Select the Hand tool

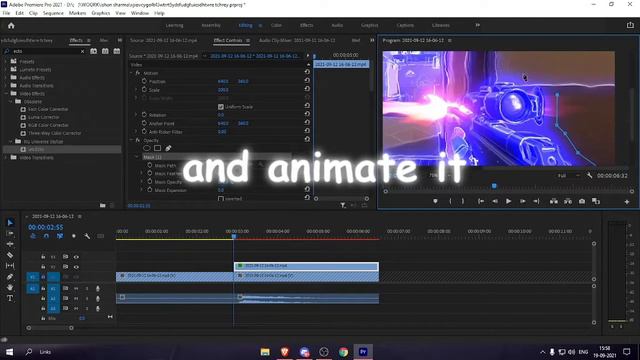click(x=10, y=287)
